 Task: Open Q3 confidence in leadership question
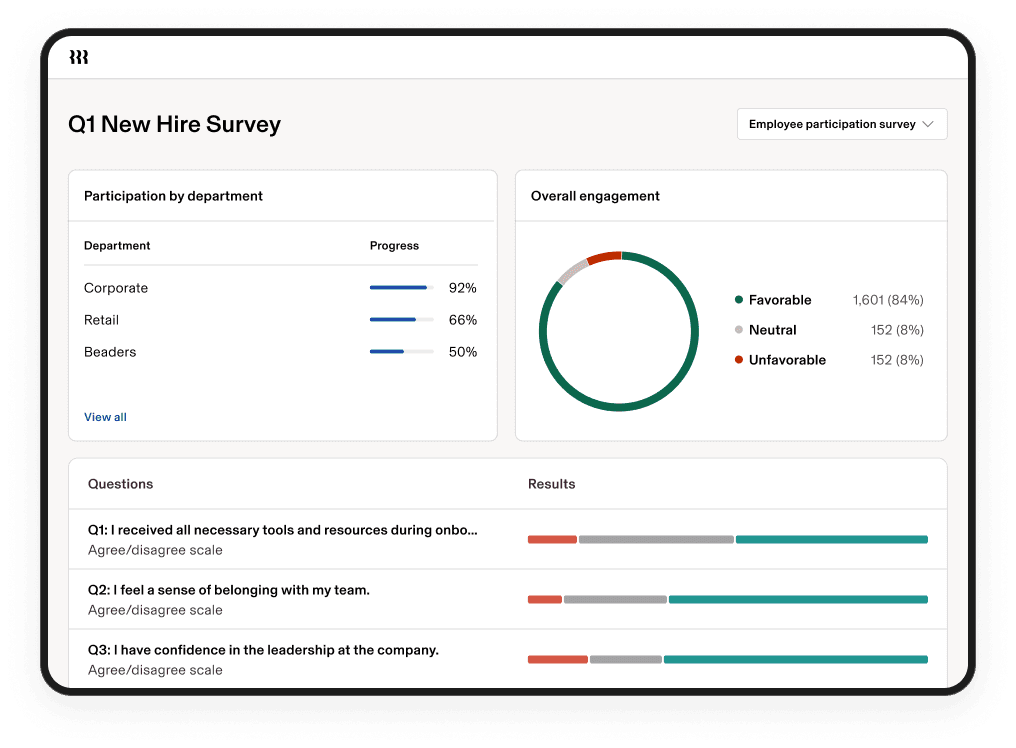pyautogui.click(x=263, y=650)
